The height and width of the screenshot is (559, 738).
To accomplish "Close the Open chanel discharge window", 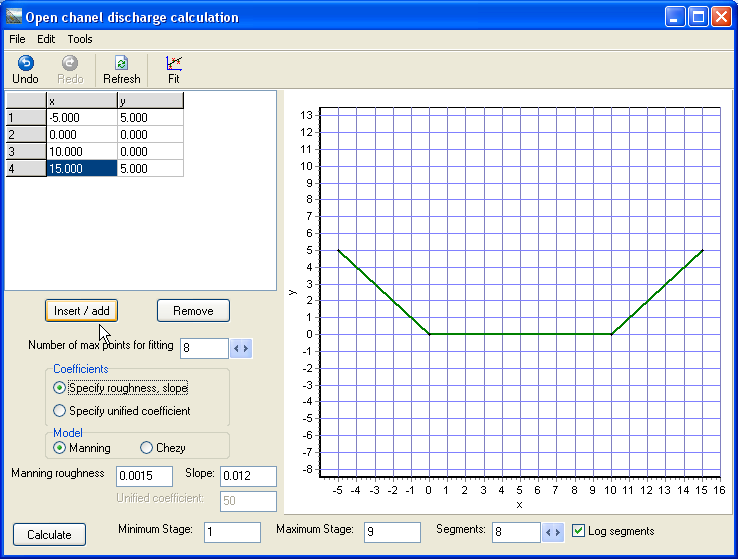I will tap(722, 17).
